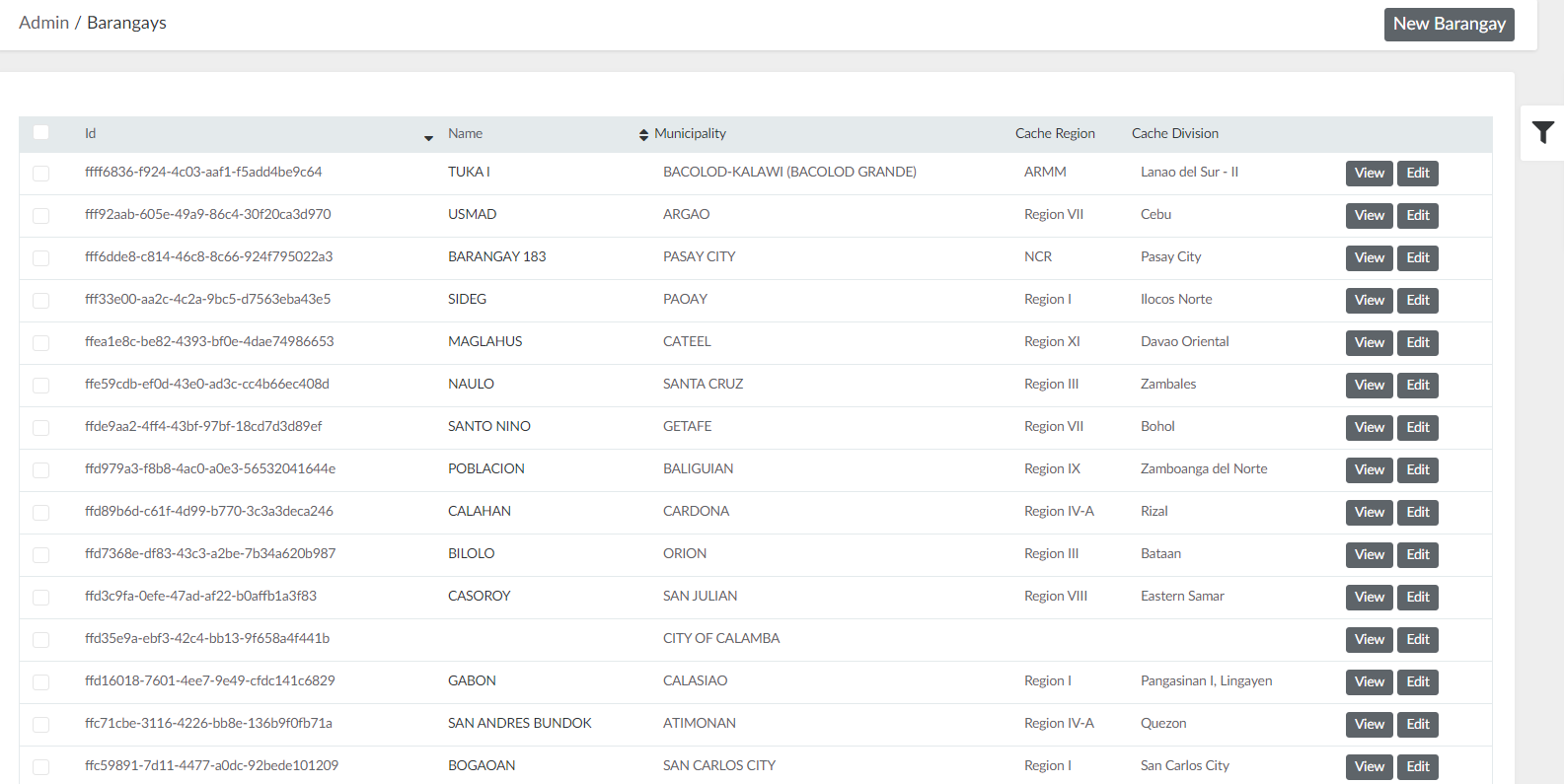View the MAGLAHUS barangay
Viewport: 1564px width, 784px height.
click(x=1369, y=343)
